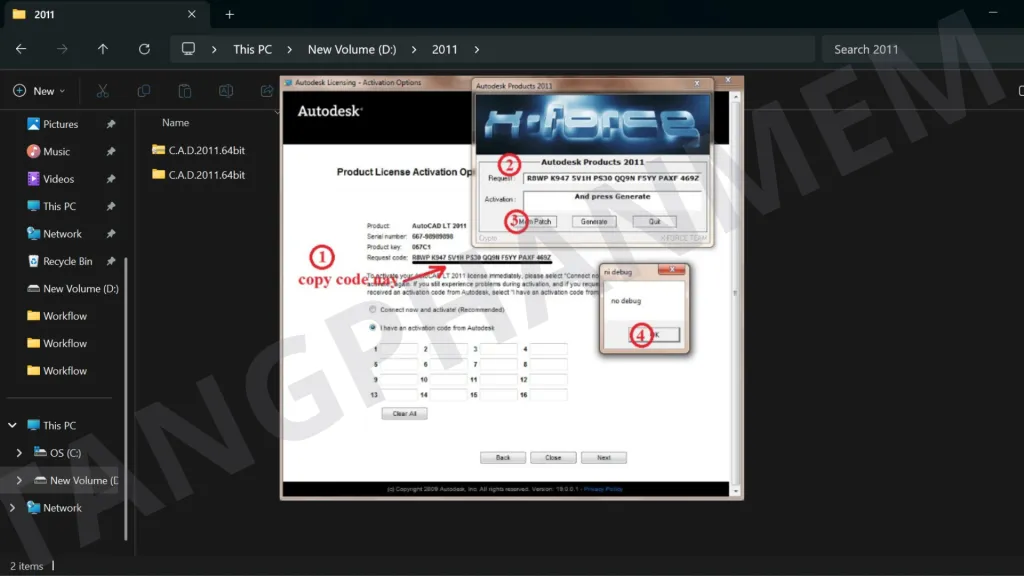This screenshot has height=576, width=1024.
Task: Expand the Network node in navigation tree
Action: point(12,508)
